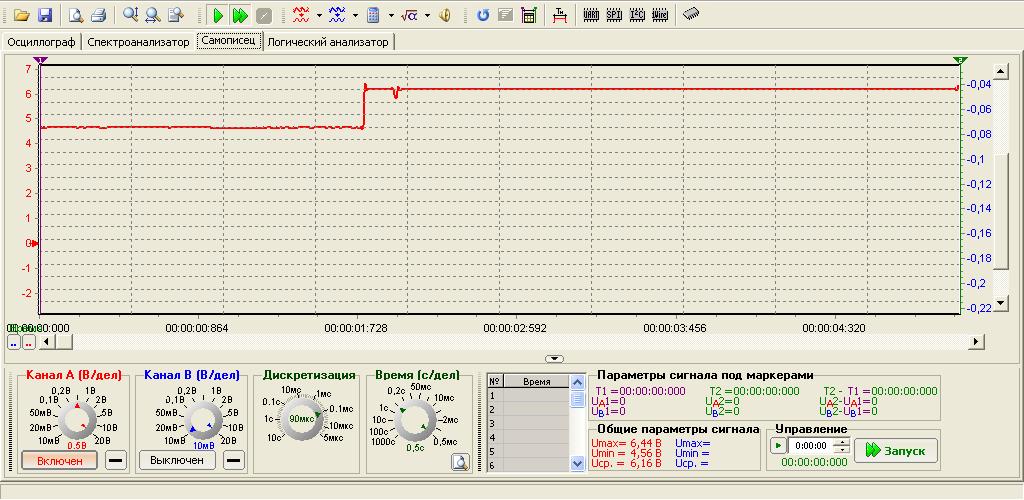Image resolution: width=1024 pixels, height=500 pixels.
Task: Switch to the Осциллограф tab
Action: (42, 42)
